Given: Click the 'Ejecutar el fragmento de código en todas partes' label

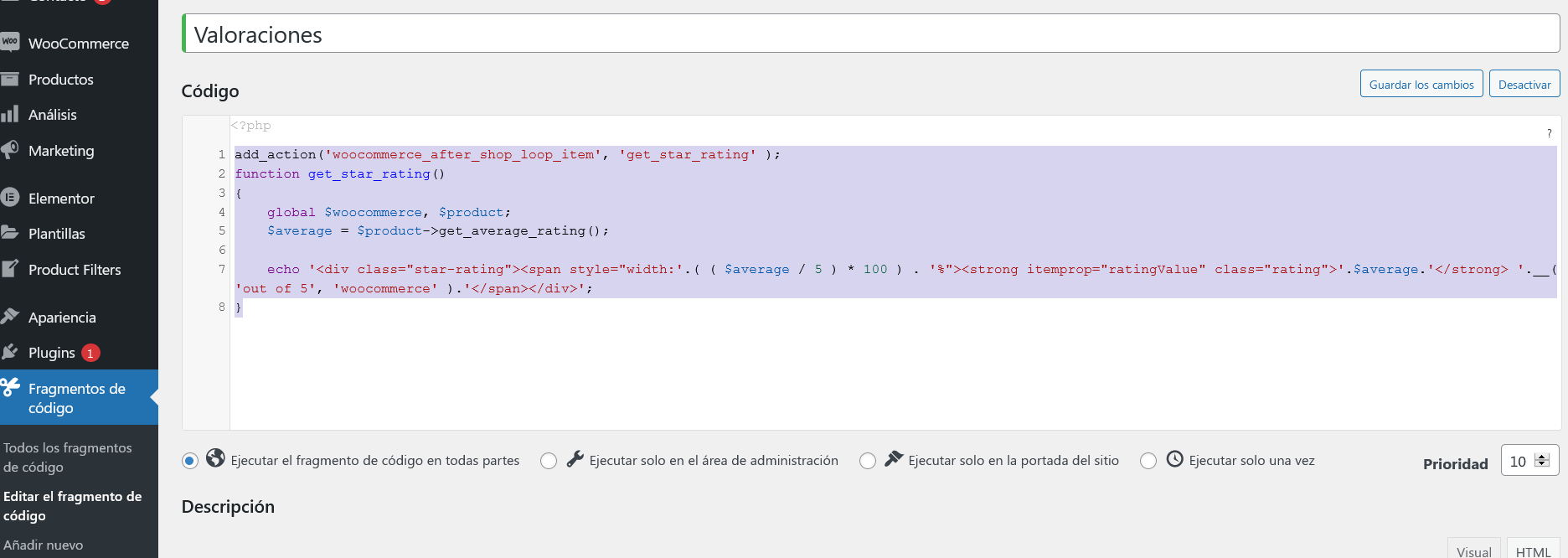Looking at the screenshot, I should [x=375, y=461].
